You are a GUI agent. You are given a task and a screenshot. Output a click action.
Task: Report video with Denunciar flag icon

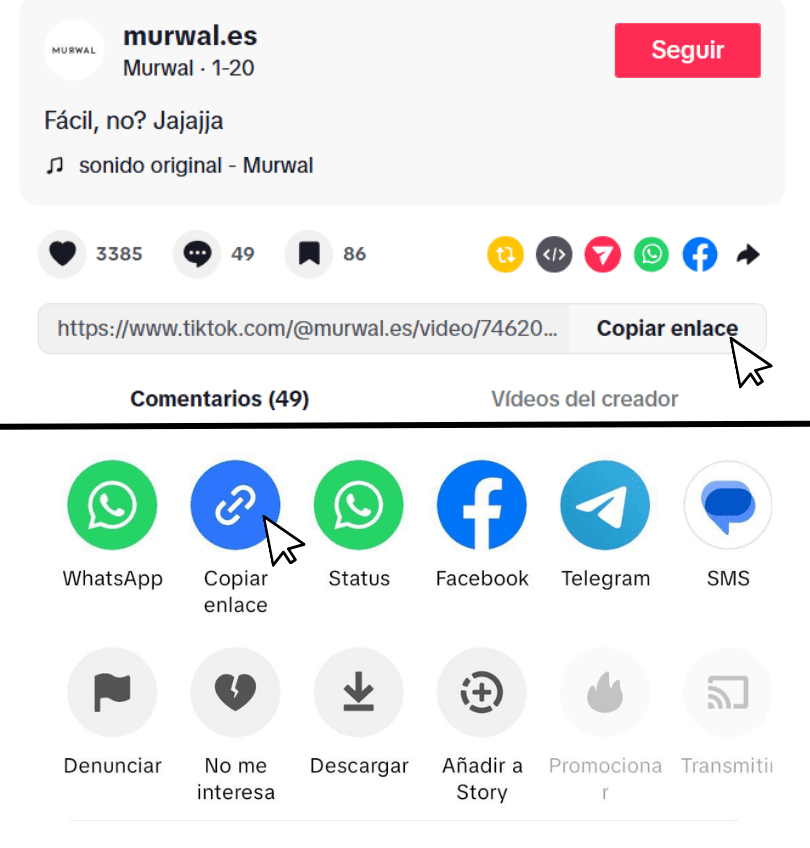pyautogui.click(x=112, y=692)
